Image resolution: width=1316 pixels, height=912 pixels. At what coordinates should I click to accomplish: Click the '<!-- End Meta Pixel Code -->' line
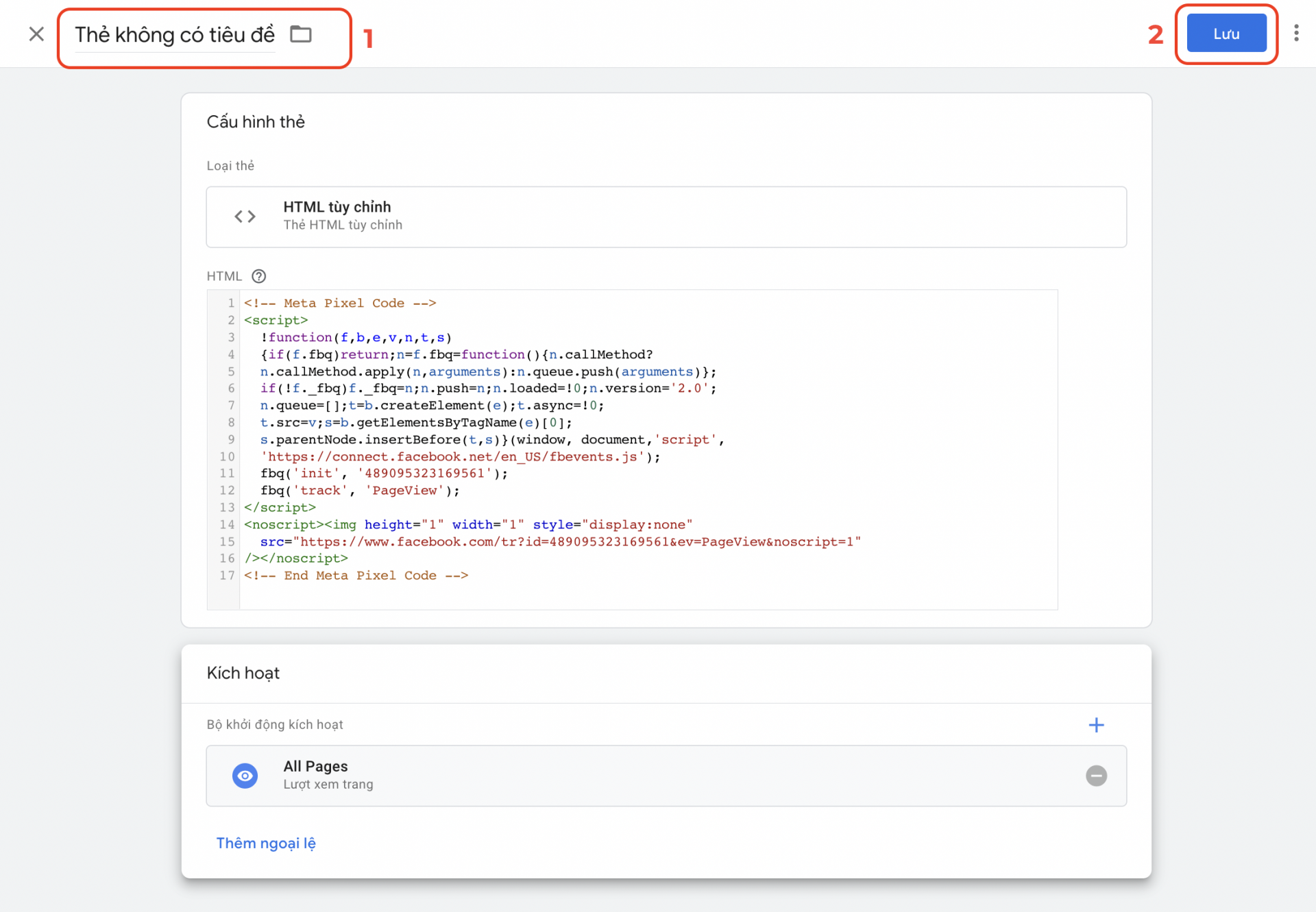coord(356,576)
